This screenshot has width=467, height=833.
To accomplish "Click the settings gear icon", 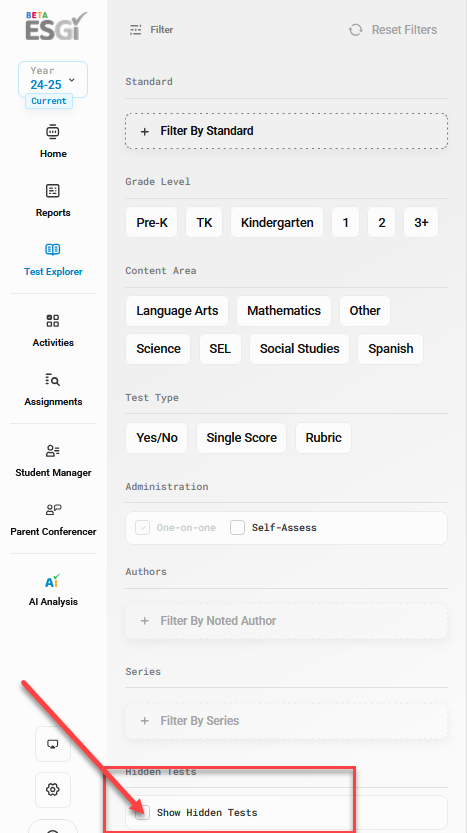I will point(53,789).
